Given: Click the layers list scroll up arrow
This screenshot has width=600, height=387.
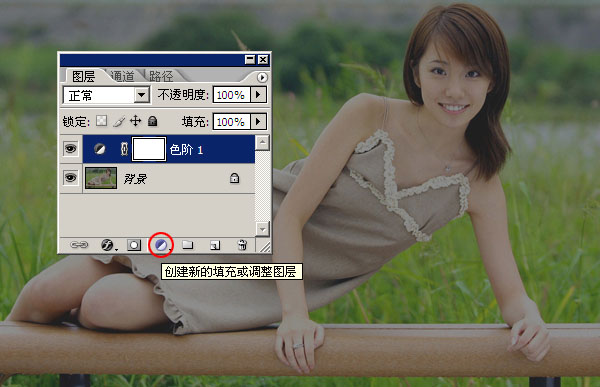Looking at the screenshot, I should click(x=262, y=142).
